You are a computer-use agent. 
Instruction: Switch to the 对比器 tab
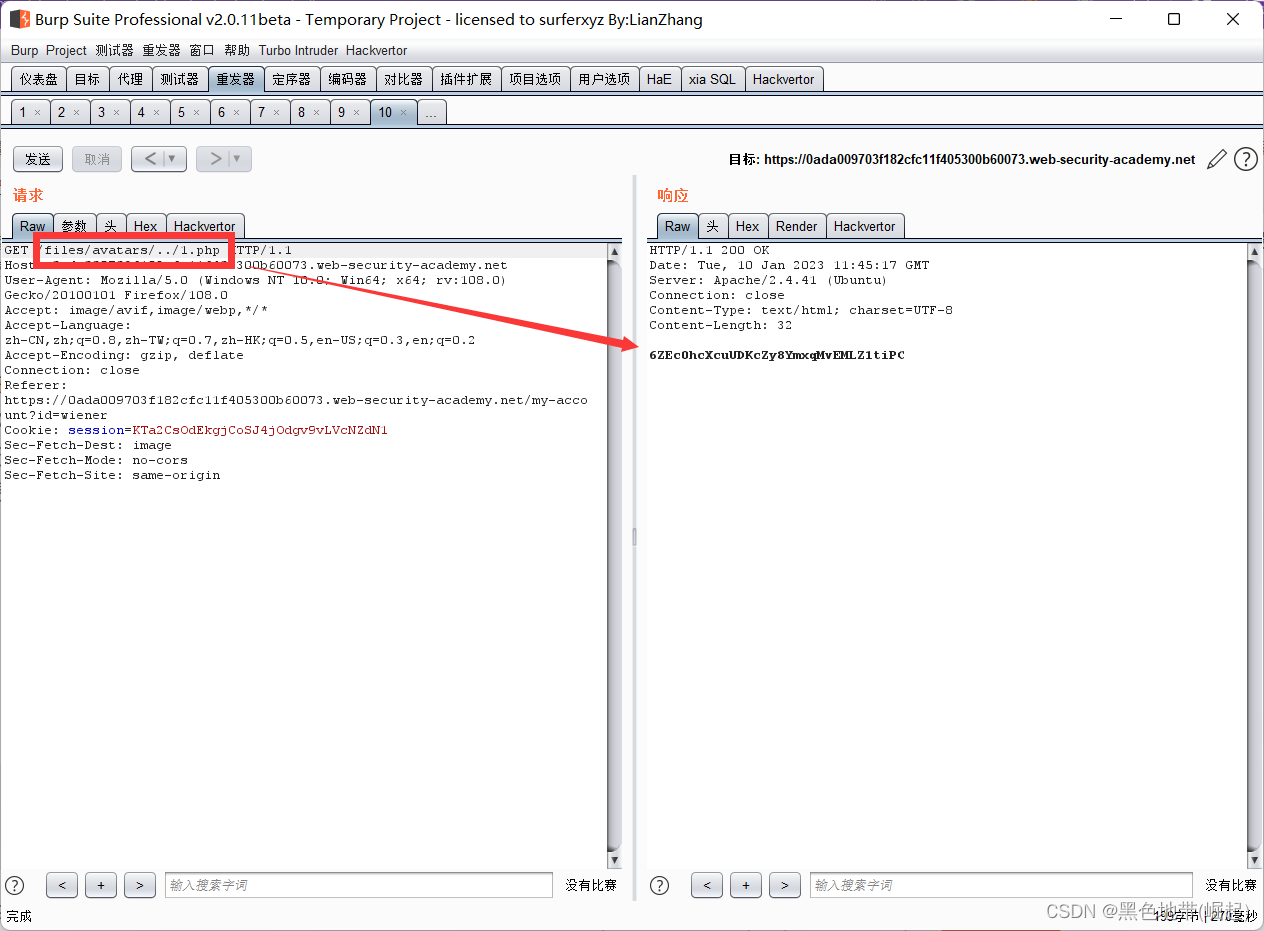point(404,79)
